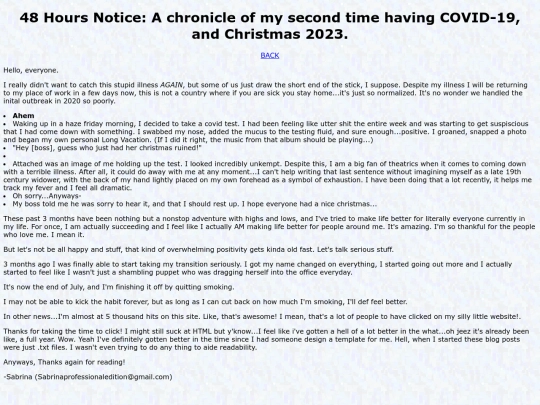Click the 'Oh sorry...Anyways-' bullet
The image size is (540, 405).
click(x=47, y=196)
